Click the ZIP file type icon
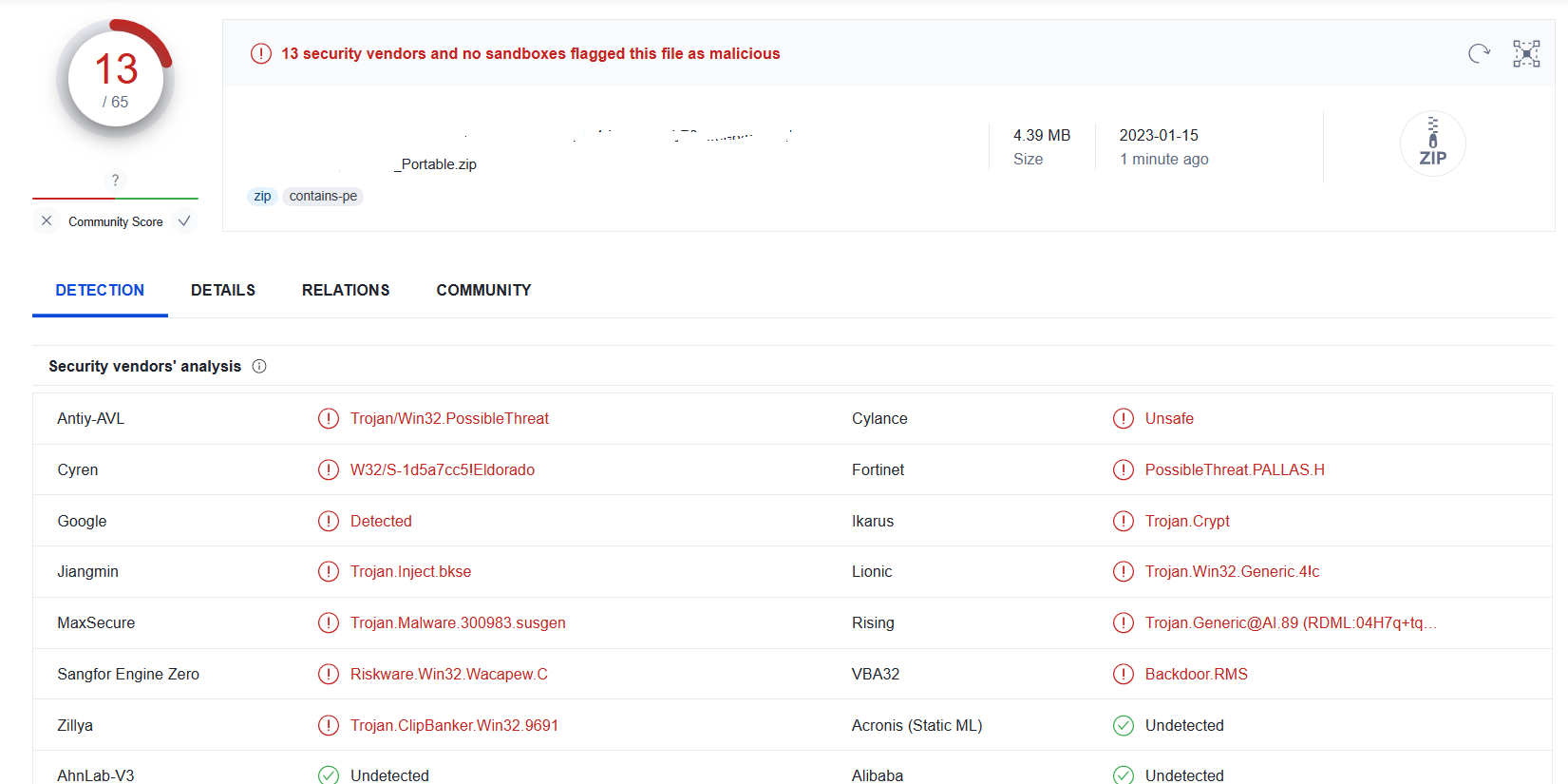 click(x=1432, y=144)
